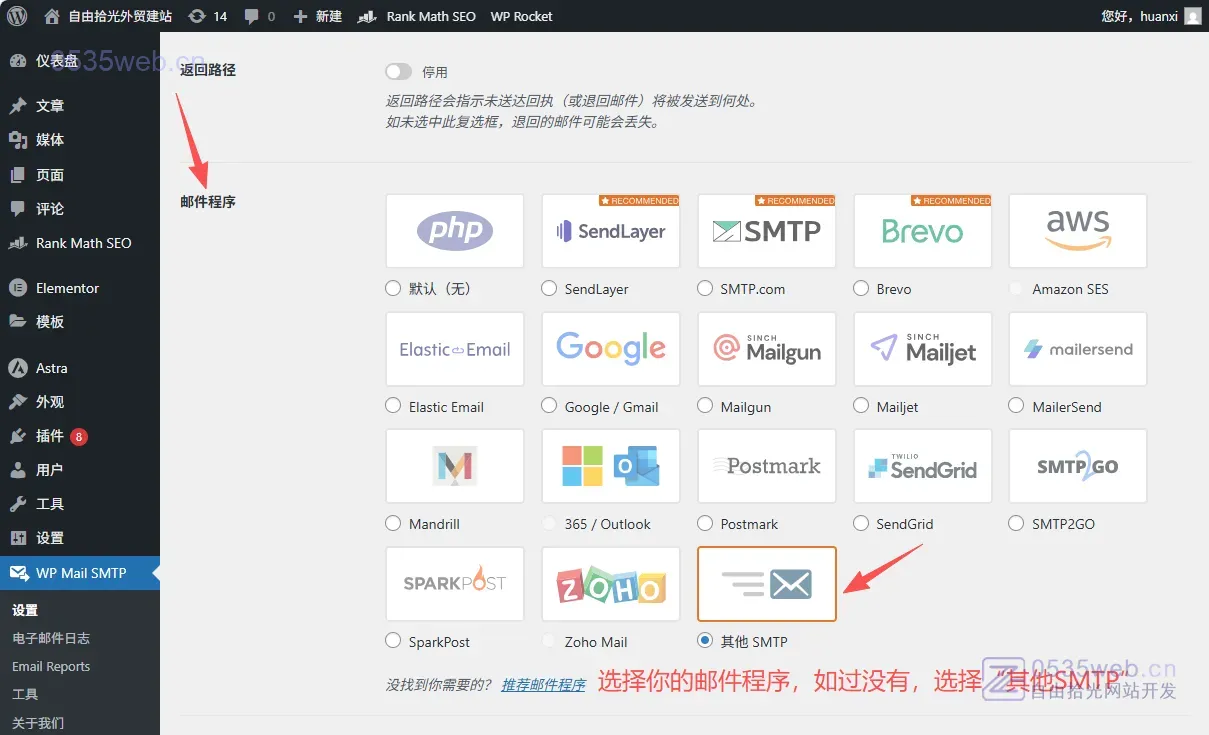Open 电子邮件日志 submenu link
The image size is (1209, 735).
(51, 638)
